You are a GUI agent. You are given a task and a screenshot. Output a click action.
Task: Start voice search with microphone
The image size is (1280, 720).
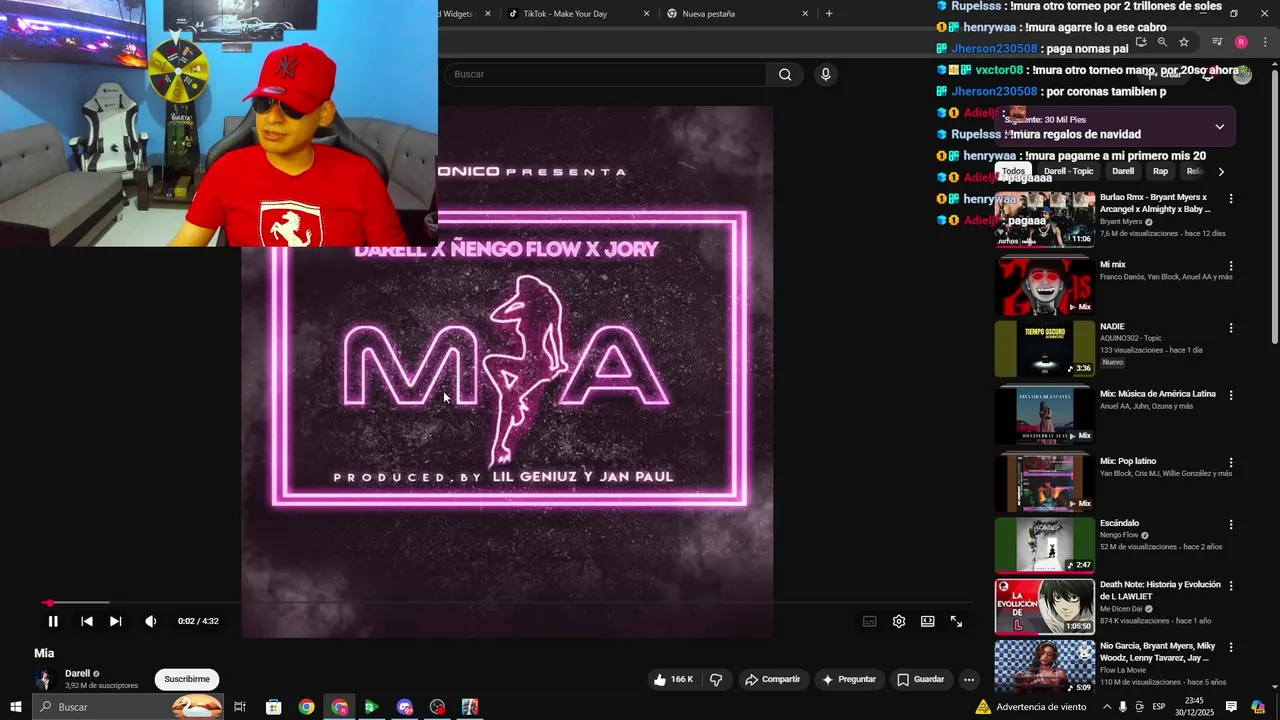[825, 74]
